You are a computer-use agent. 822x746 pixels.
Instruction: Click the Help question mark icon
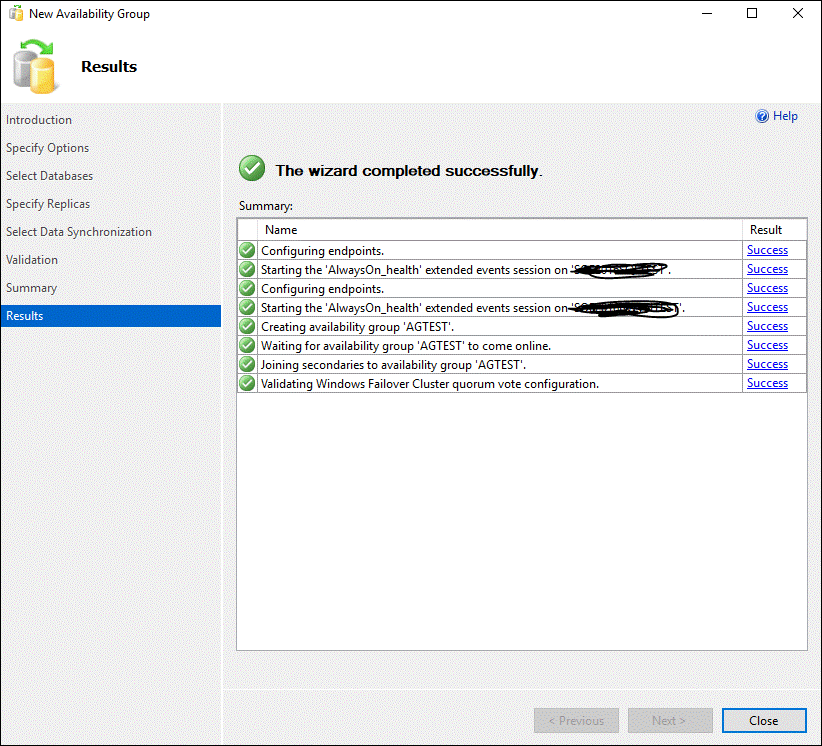[763, 116]
